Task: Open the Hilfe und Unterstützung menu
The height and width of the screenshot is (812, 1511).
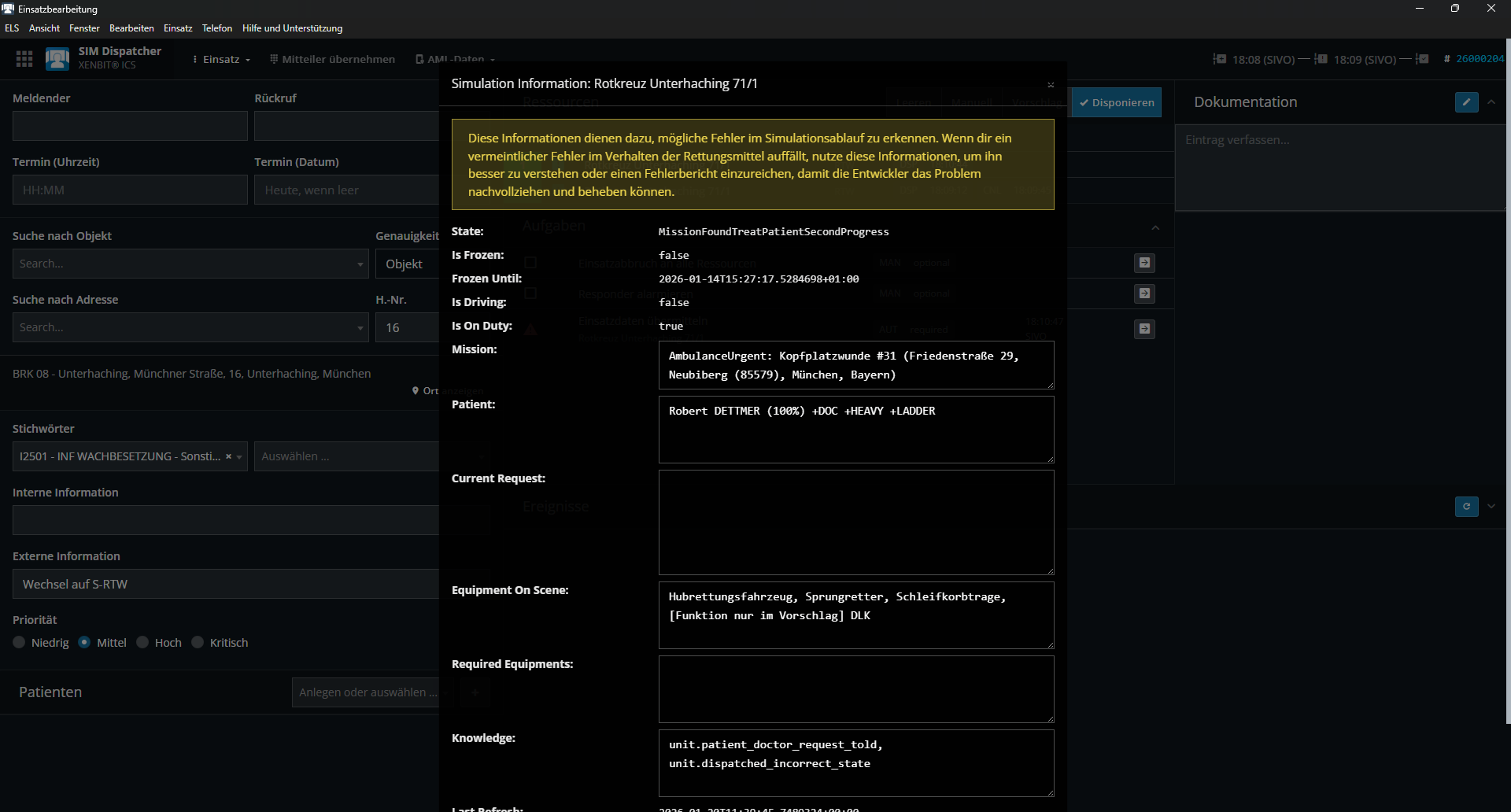Action: pos(292,28)
